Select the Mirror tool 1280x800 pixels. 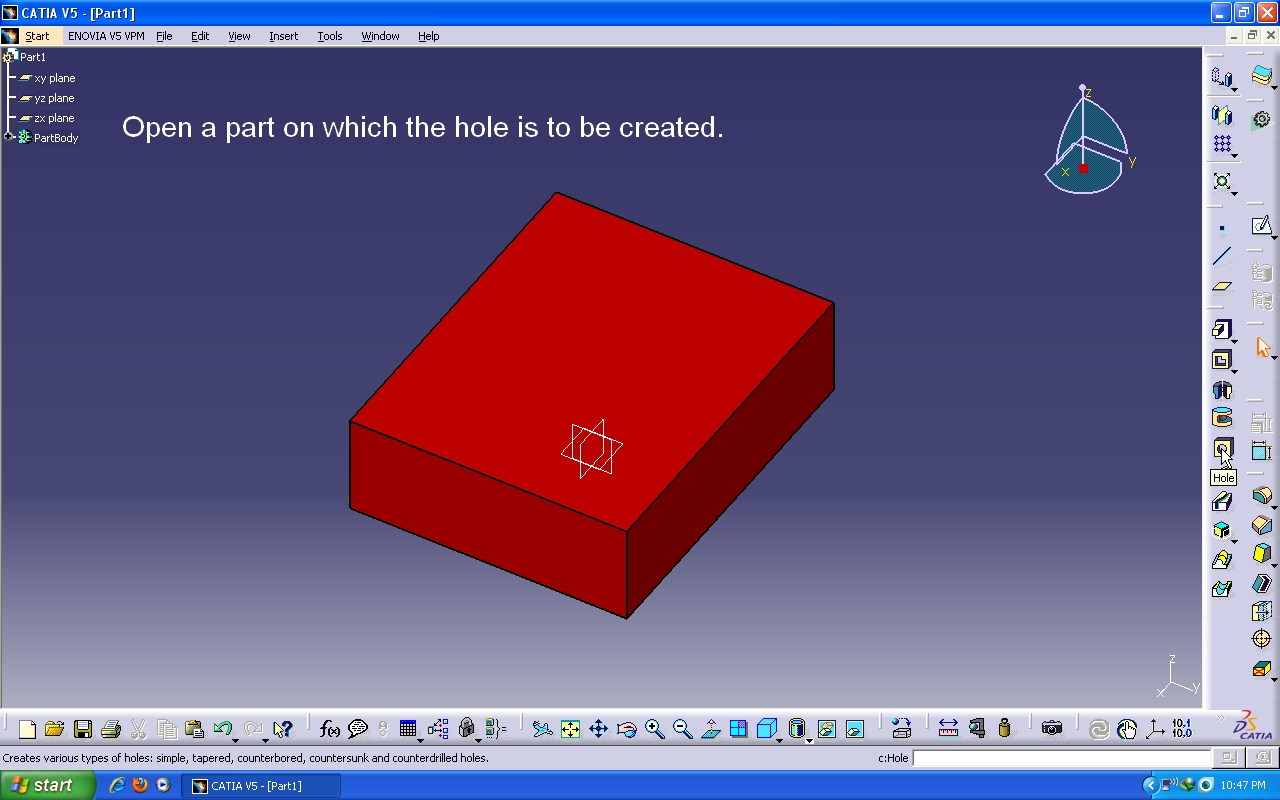pos(1221,115)
